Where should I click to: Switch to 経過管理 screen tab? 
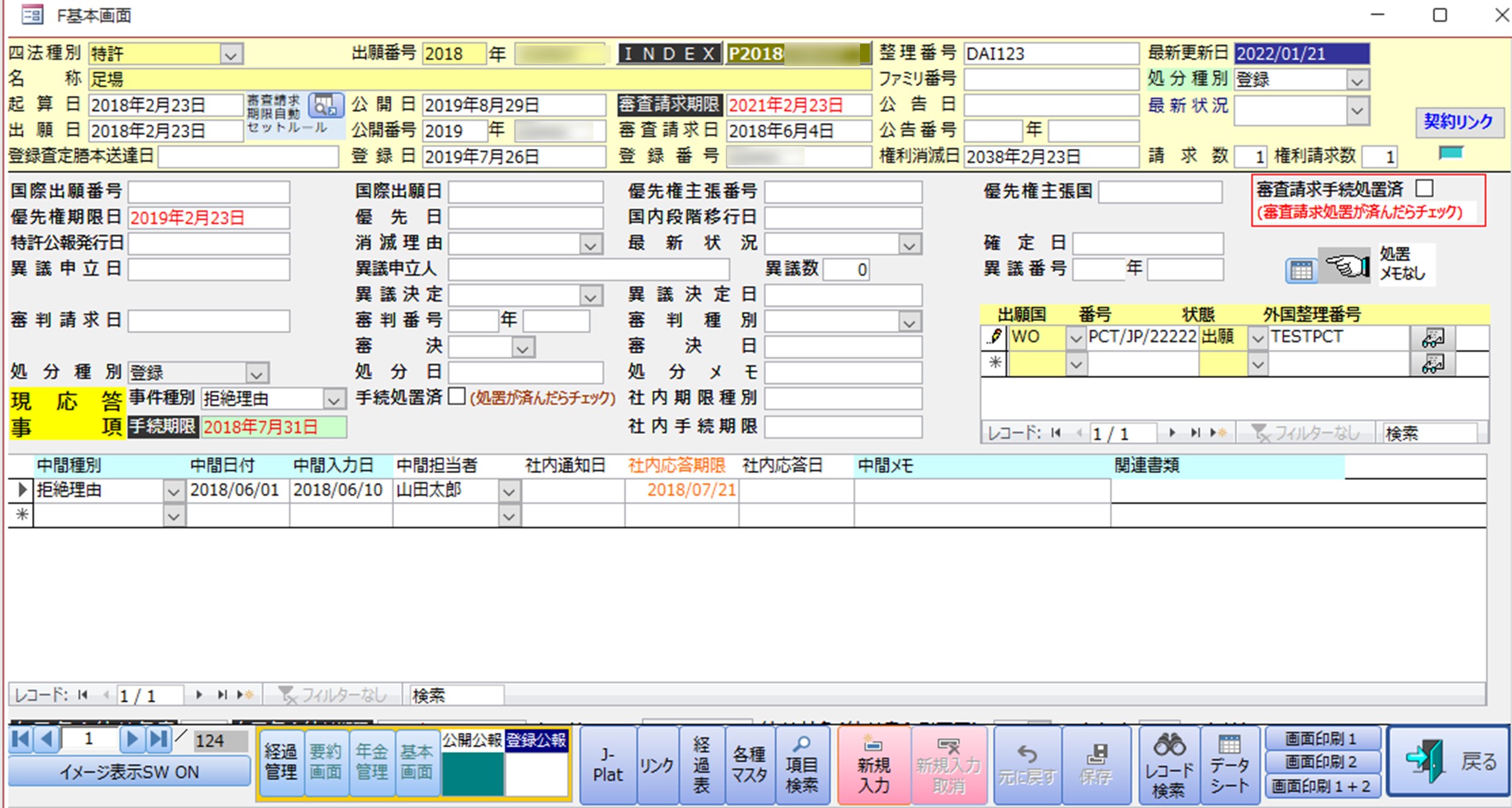281,761
